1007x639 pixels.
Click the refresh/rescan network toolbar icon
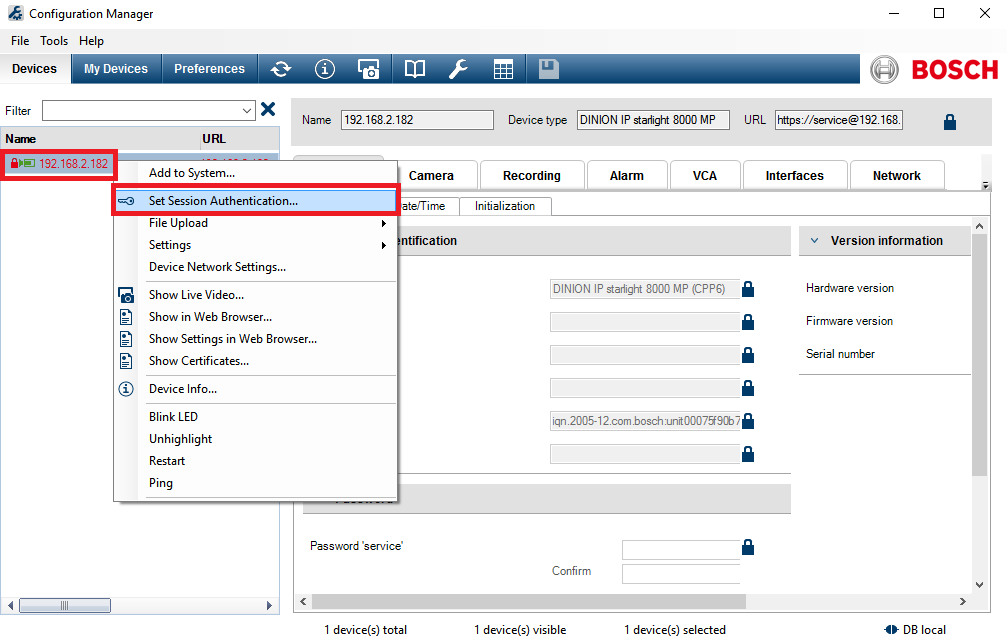point(281,69)
